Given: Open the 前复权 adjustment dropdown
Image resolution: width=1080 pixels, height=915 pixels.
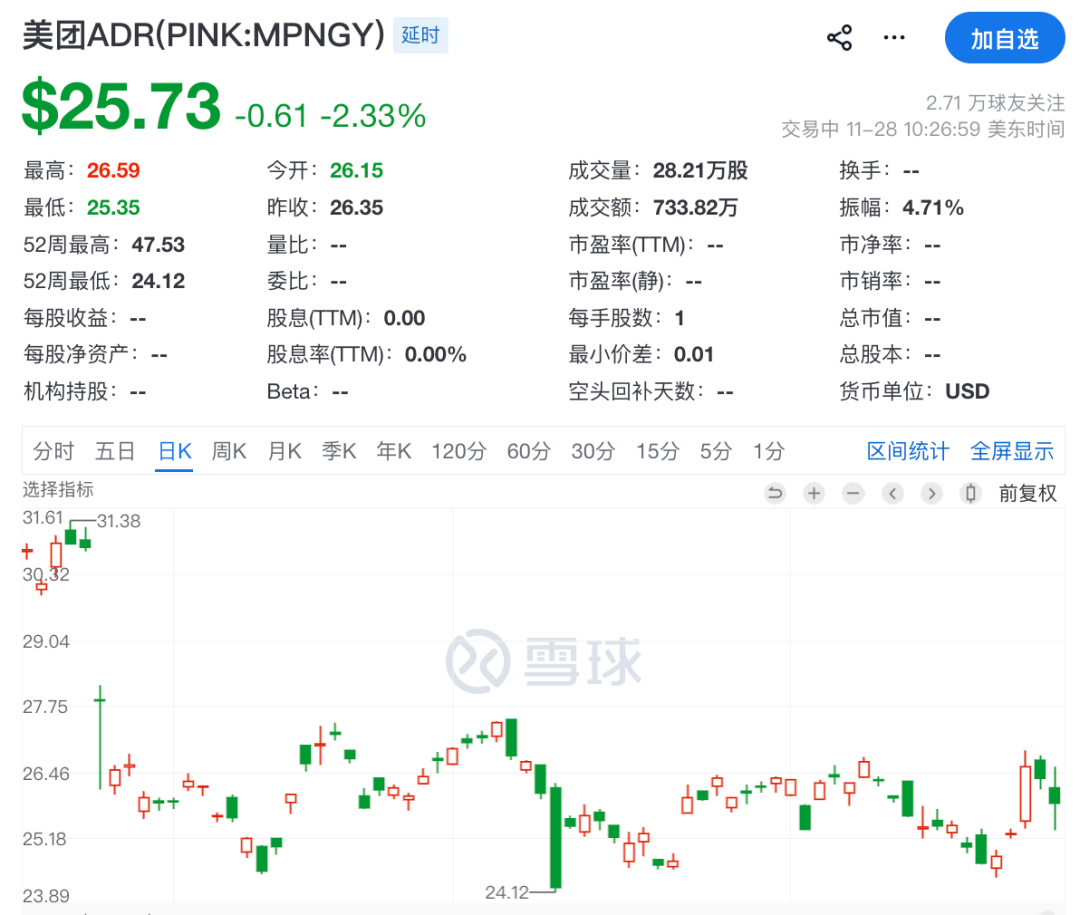Looking at the screenshot, I should (1028, 493).
